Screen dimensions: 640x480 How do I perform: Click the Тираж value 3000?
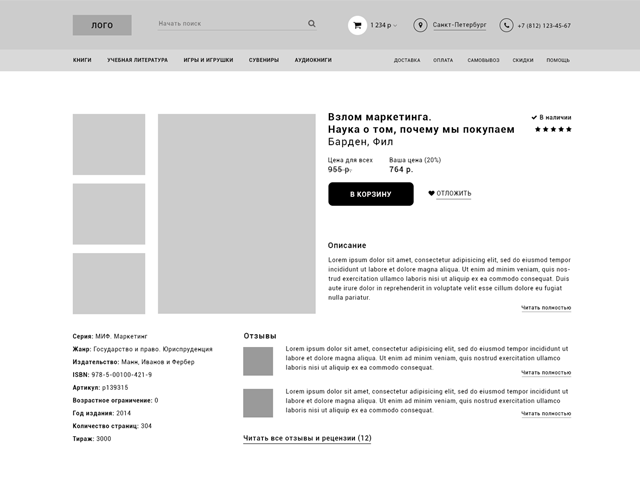coord(104,439)
